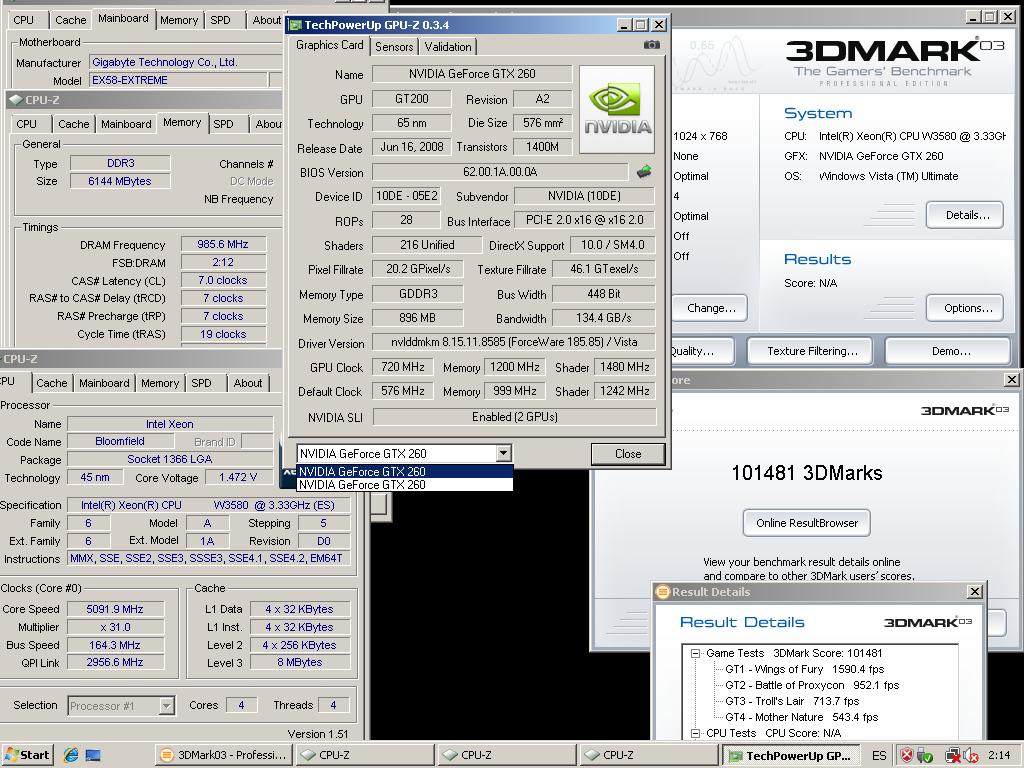This screenshot has width=1024, height=768.
Task: Open the About tab in the CPU-Z processor window
Action: [248, 383]
